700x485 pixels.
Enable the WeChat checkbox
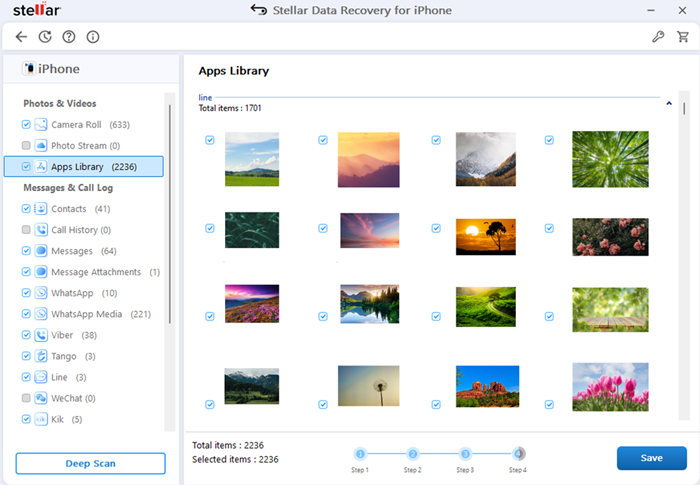pyautogui.click(x=26, y=398)
